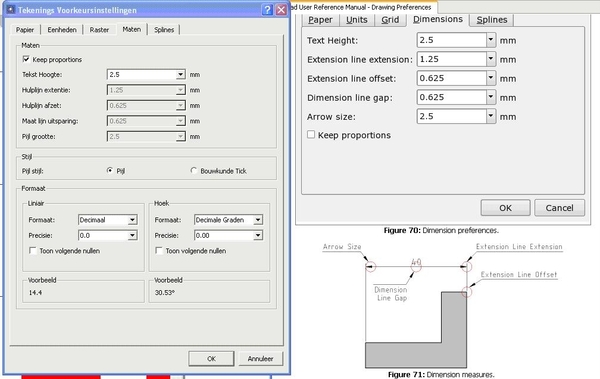Switch to the Papier tab
Image resolution: width=600 pixels, height=379 pixels.
(25, 29)
